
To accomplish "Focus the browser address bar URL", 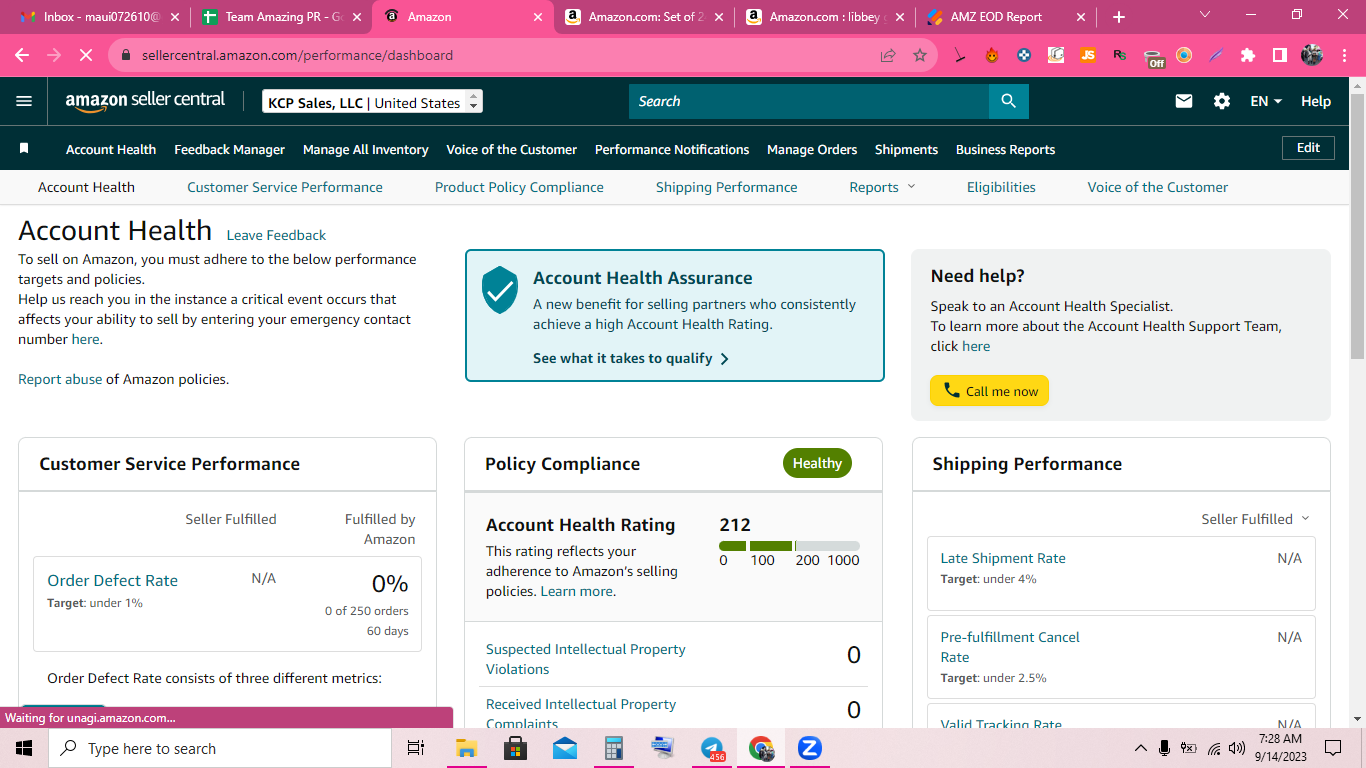I will [x=297, y=55].
